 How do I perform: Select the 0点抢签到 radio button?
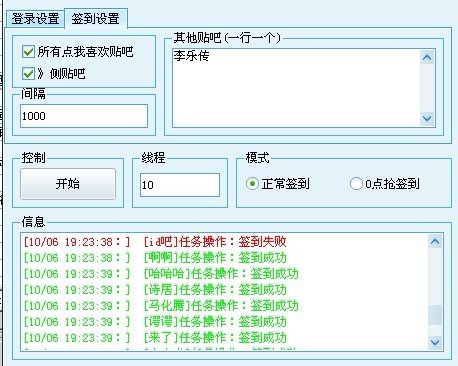[x=356, y=184]
